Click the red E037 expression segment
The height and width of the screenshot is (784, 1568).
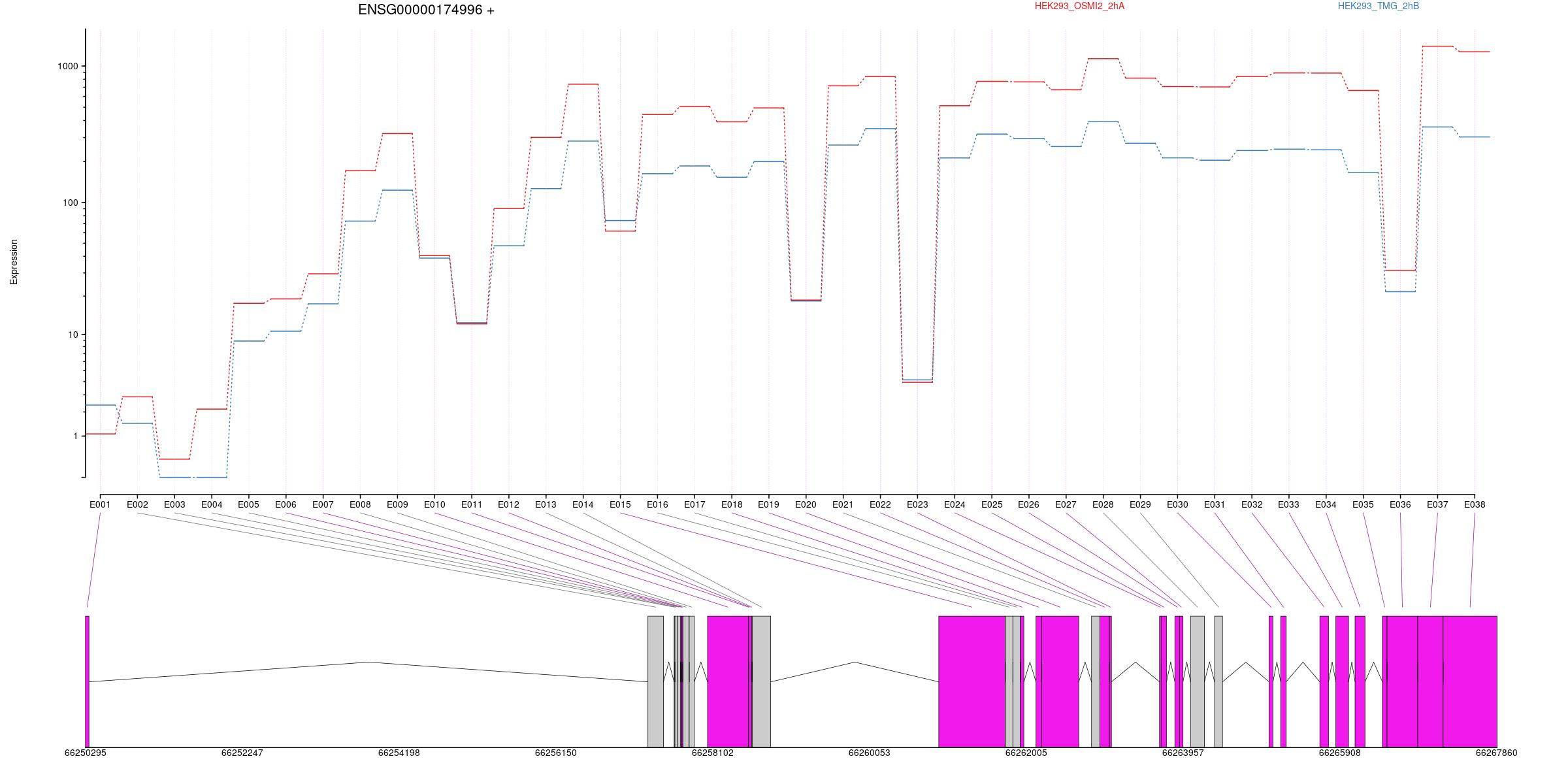[1437, 46]
